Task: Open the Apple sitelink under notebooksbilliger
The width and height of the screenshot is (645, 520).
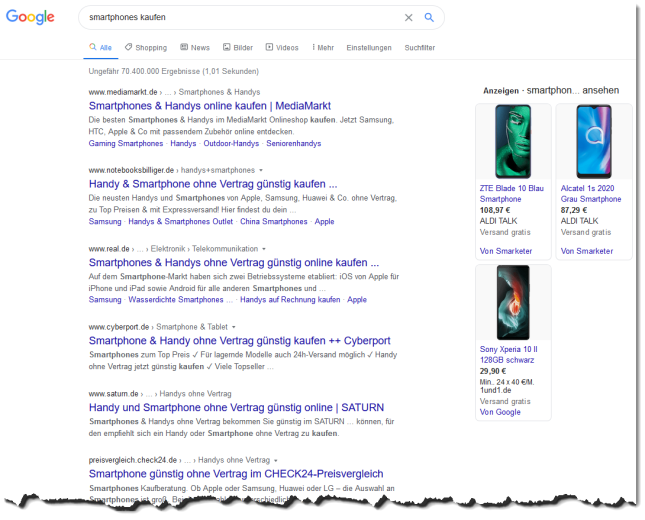Action: tap(324, 221)
